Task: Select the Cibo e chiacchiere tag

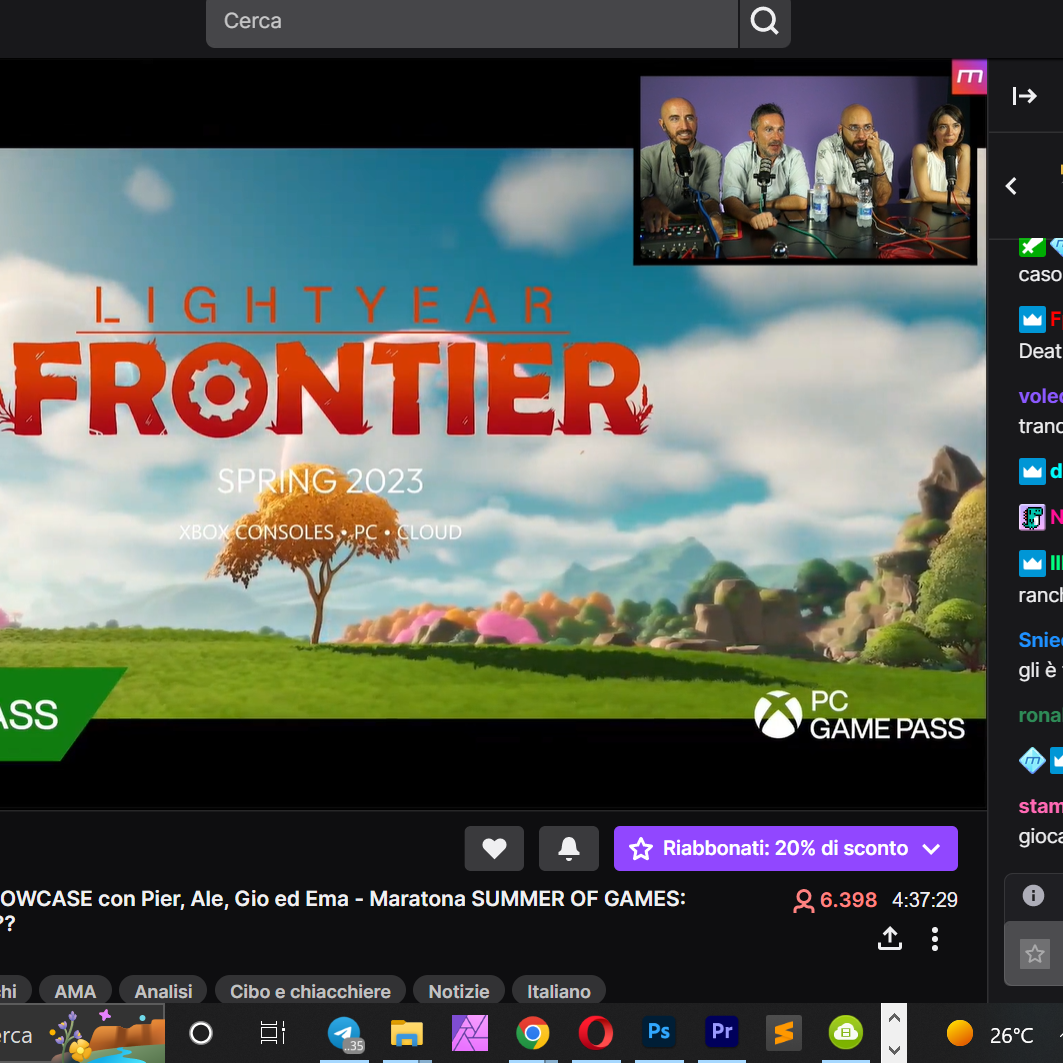Action: 310,991
